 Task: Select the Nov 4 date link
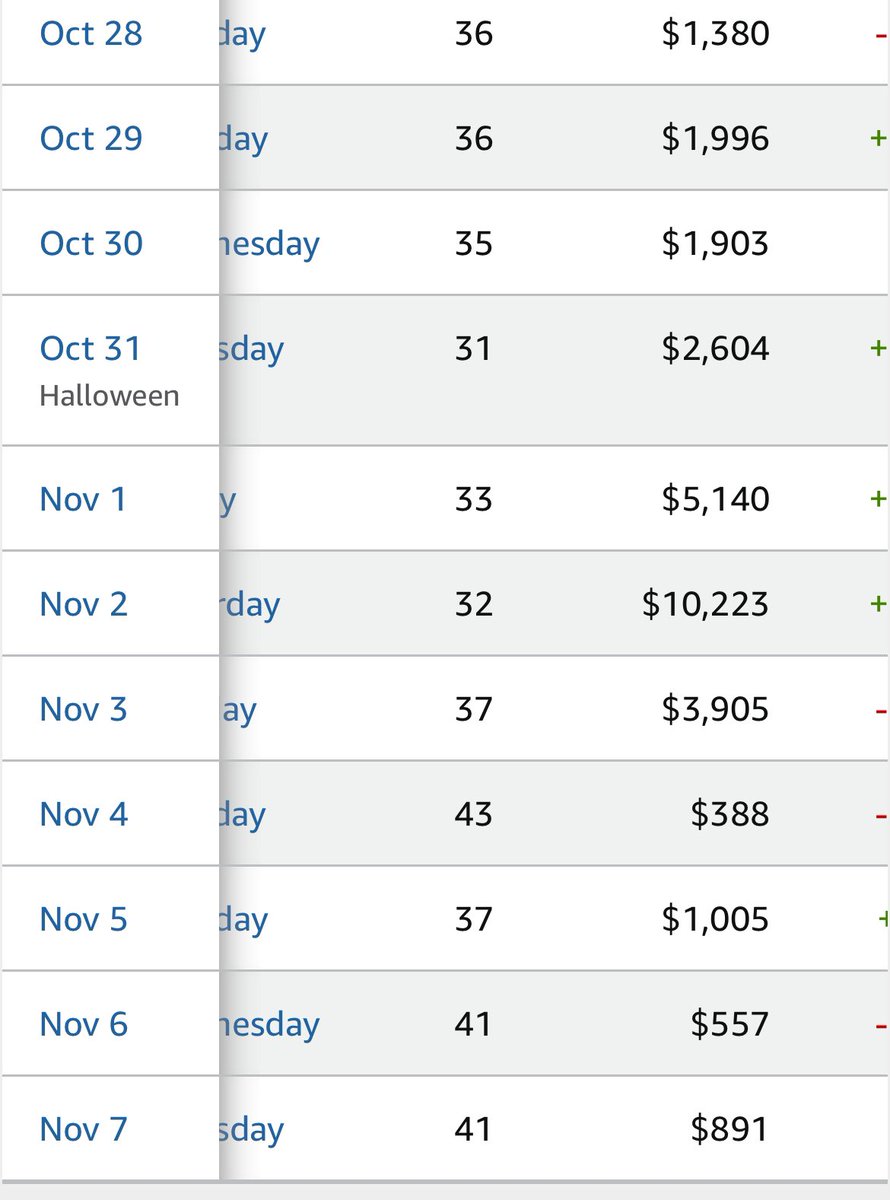click(84, 814)
